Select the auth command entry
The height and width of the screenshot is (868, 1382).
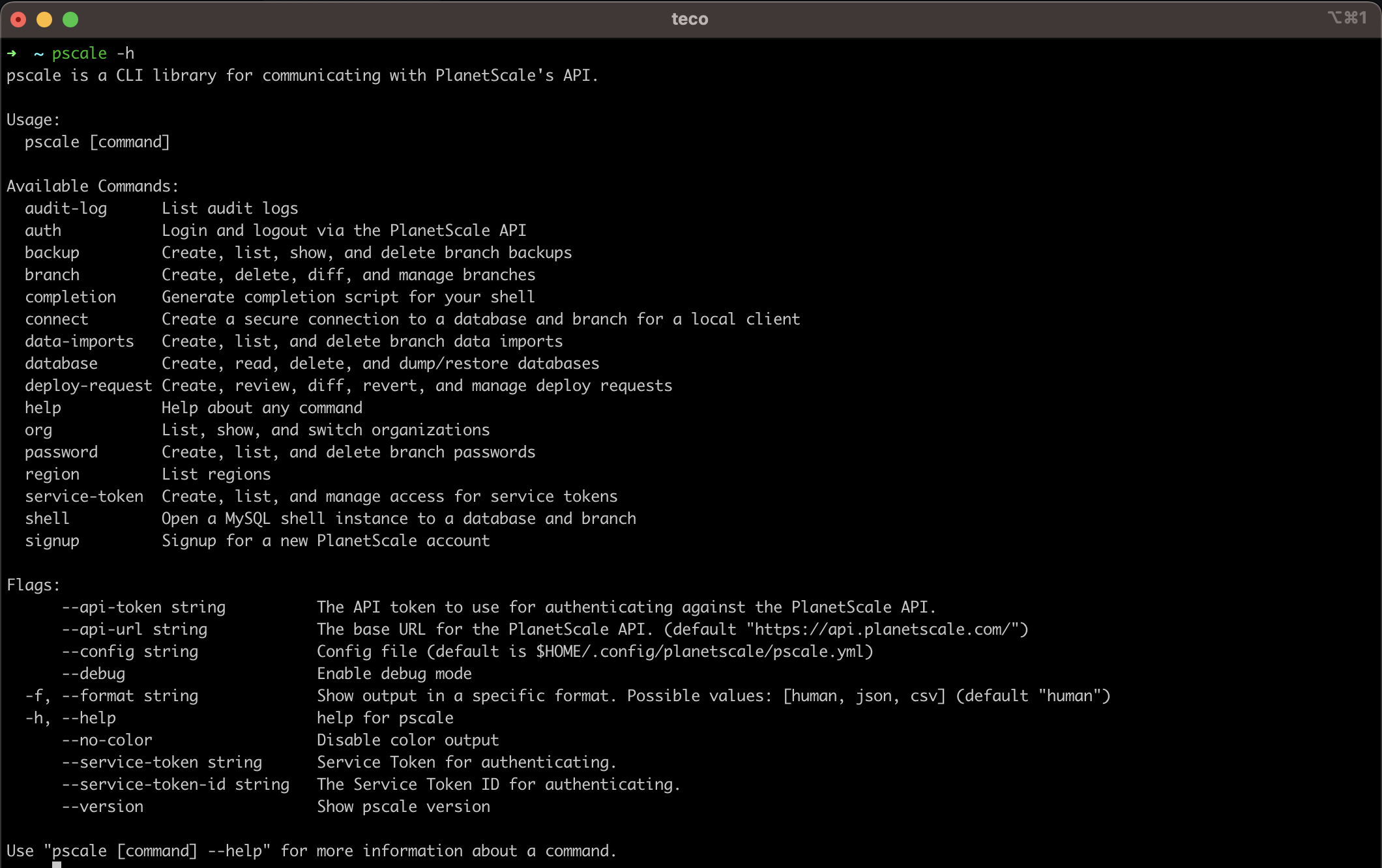[43, 230]
